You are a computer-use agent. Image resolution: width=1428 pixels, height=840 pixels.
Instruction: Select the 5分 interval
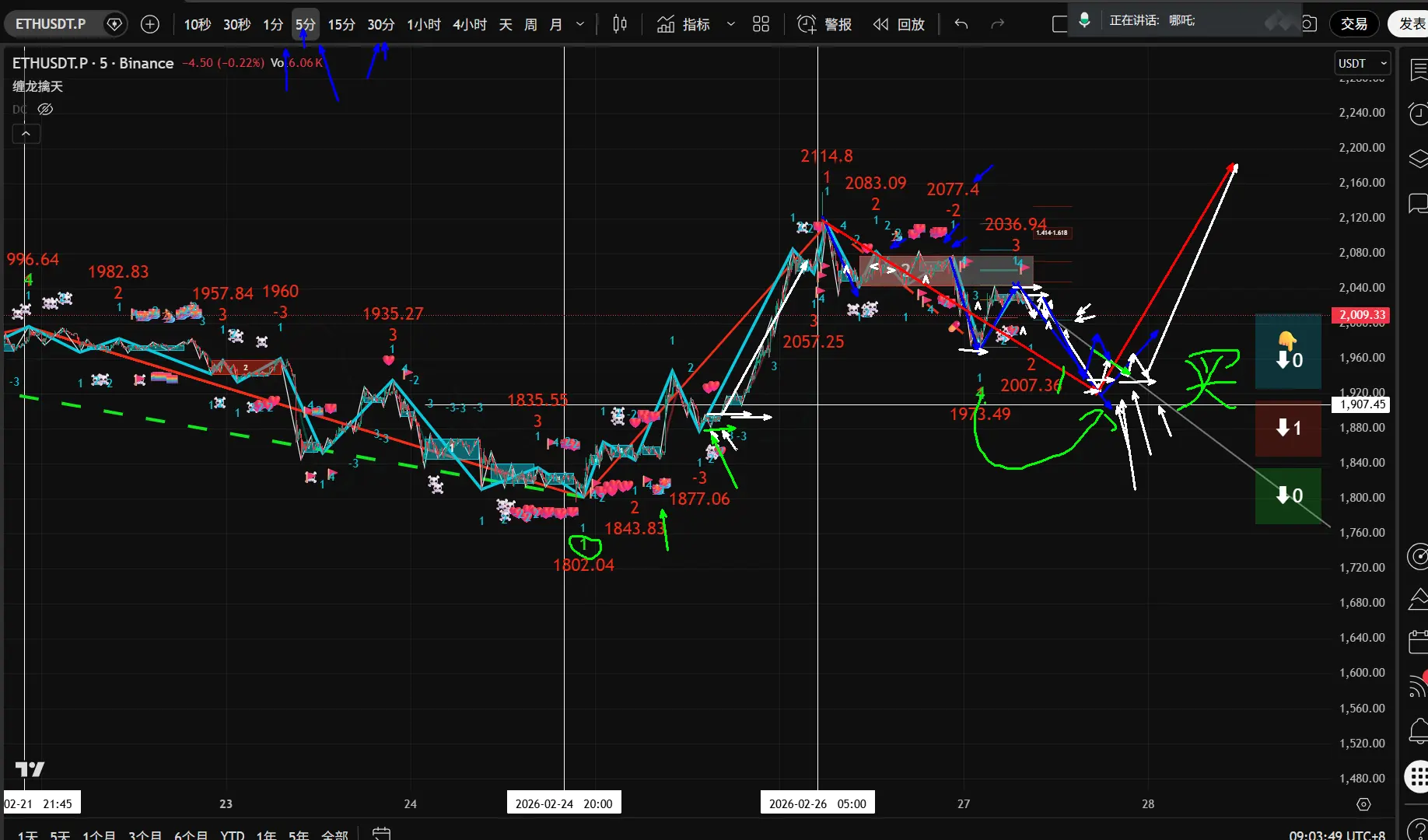pyautogui.click(x=306, y=25)
